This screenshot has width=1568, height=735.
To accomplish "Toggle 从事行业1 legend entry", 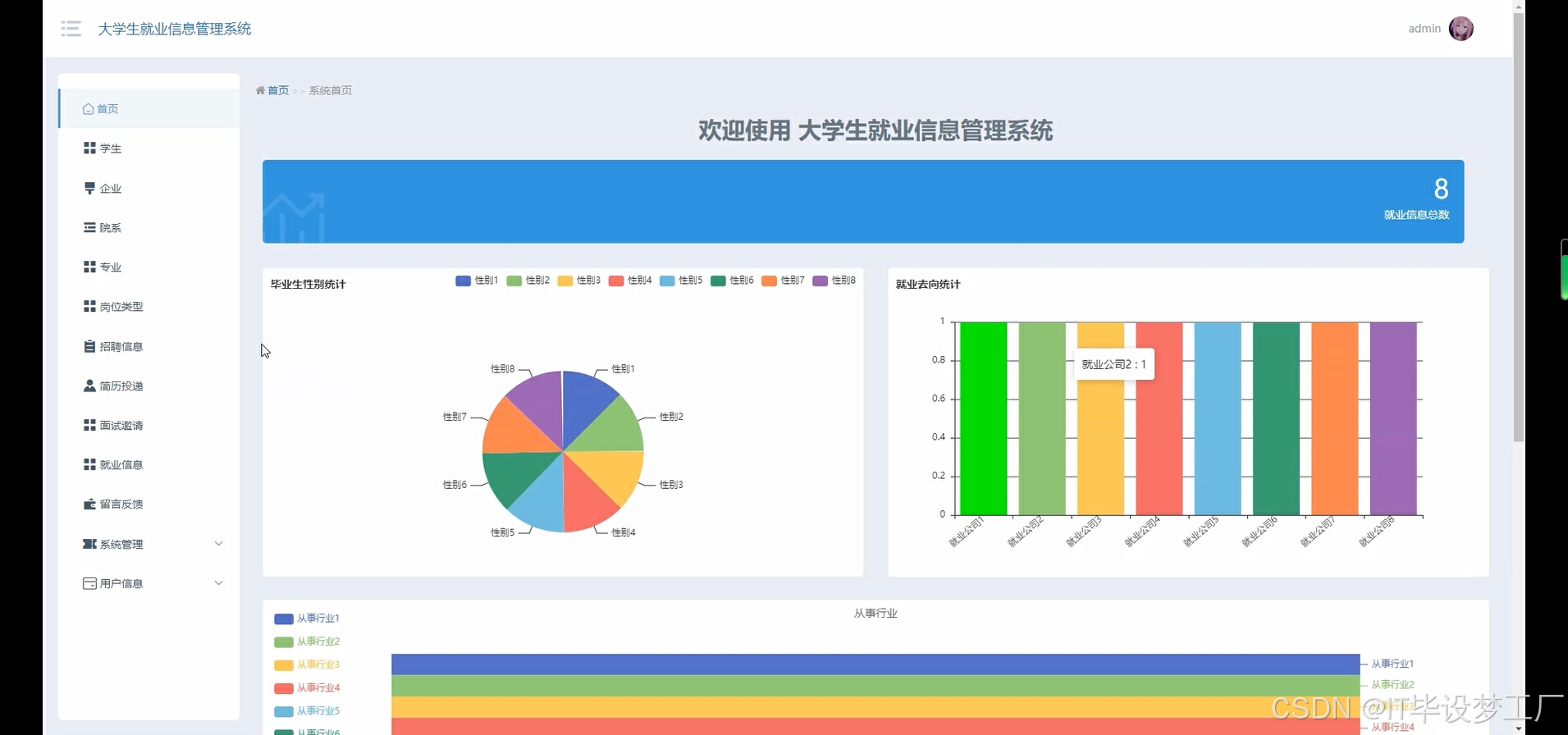I will pyautogui.click(x=307, y=619).
